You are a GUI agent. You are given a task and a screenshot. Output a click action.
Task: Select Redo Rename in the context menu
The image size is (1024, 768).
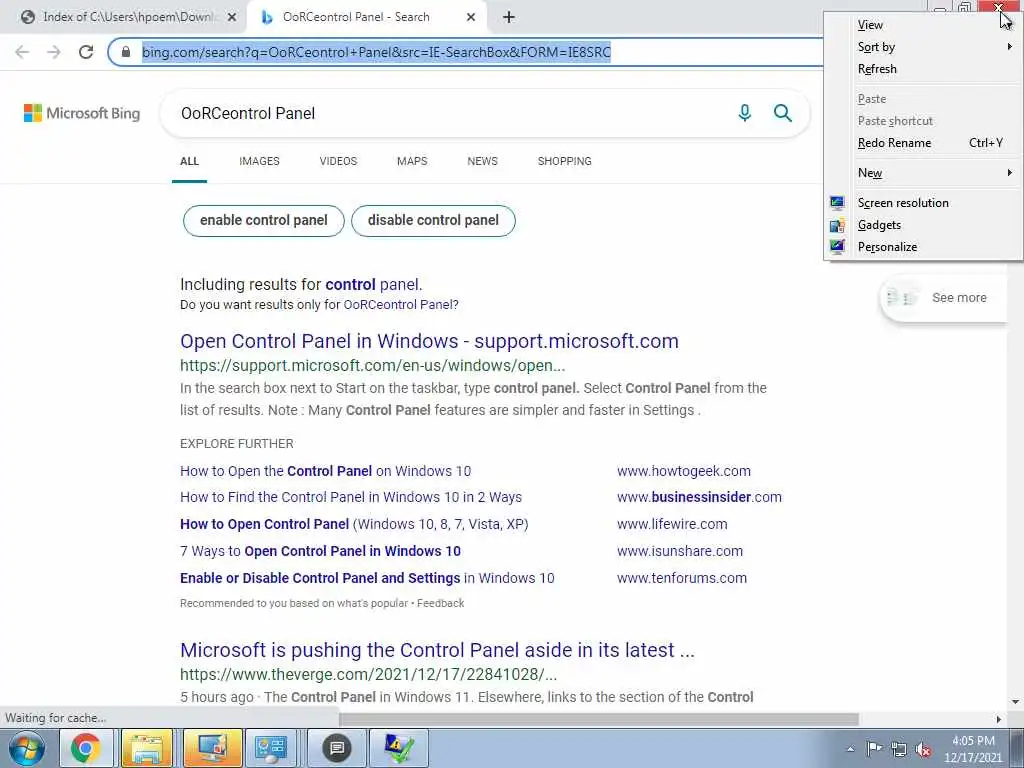point(923,142)
